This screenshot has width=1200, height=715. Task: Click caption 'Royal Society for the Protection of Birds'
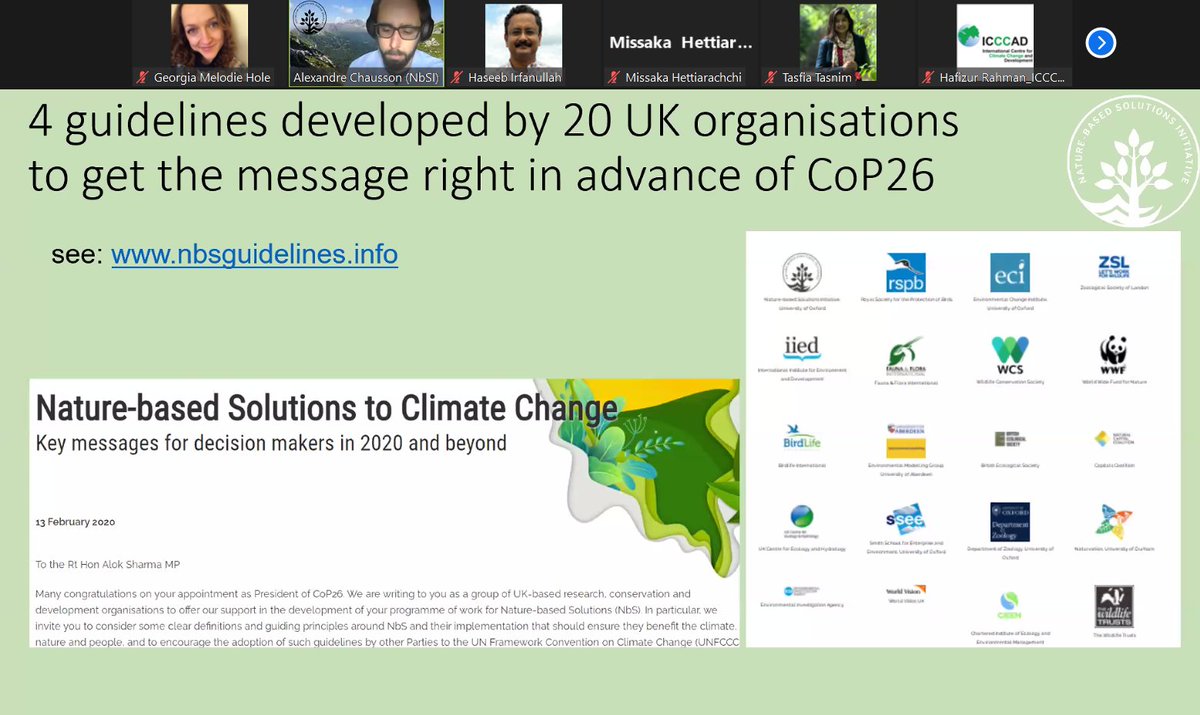[x=906, y=300]
